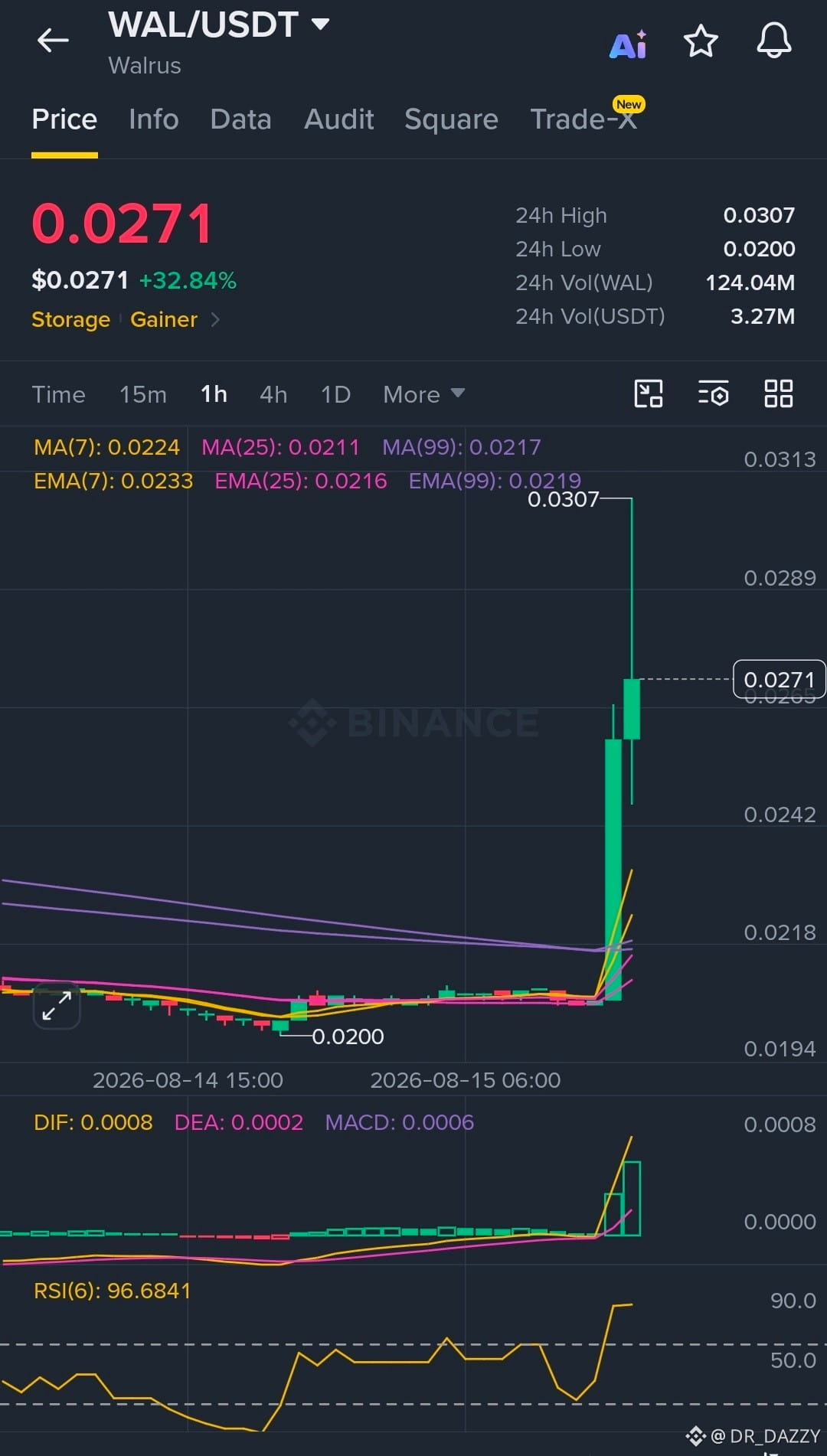Tap the MA(99): 0.0217 indicator label
The width and height of the screenshot is (827, 1456).
click(x=462, y=447)
